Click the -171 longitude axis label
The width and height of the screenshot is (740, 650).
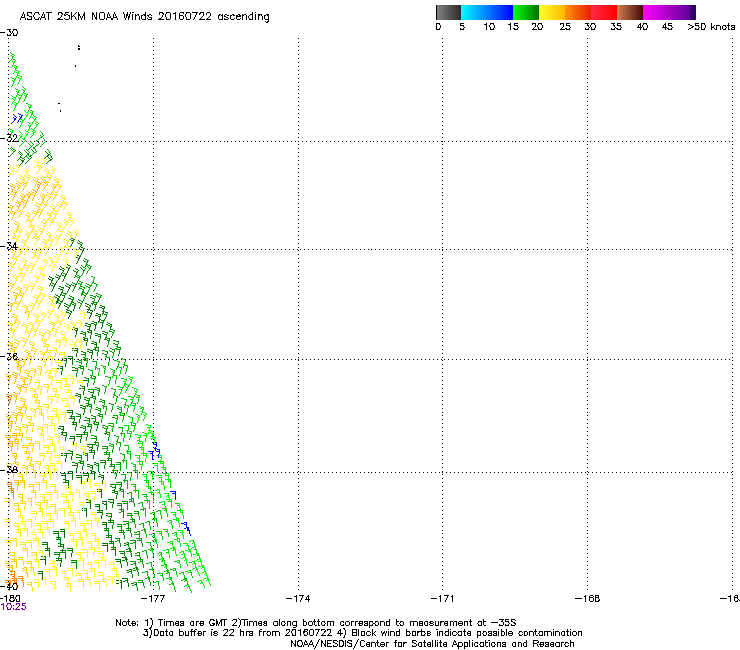[x=443, y=599]
